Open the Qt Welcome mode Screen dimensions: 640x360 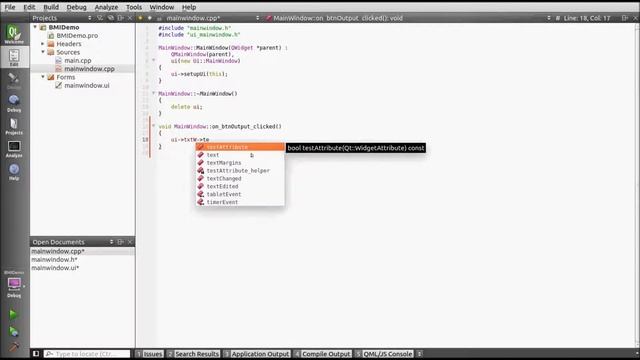[x=14, y=34]
